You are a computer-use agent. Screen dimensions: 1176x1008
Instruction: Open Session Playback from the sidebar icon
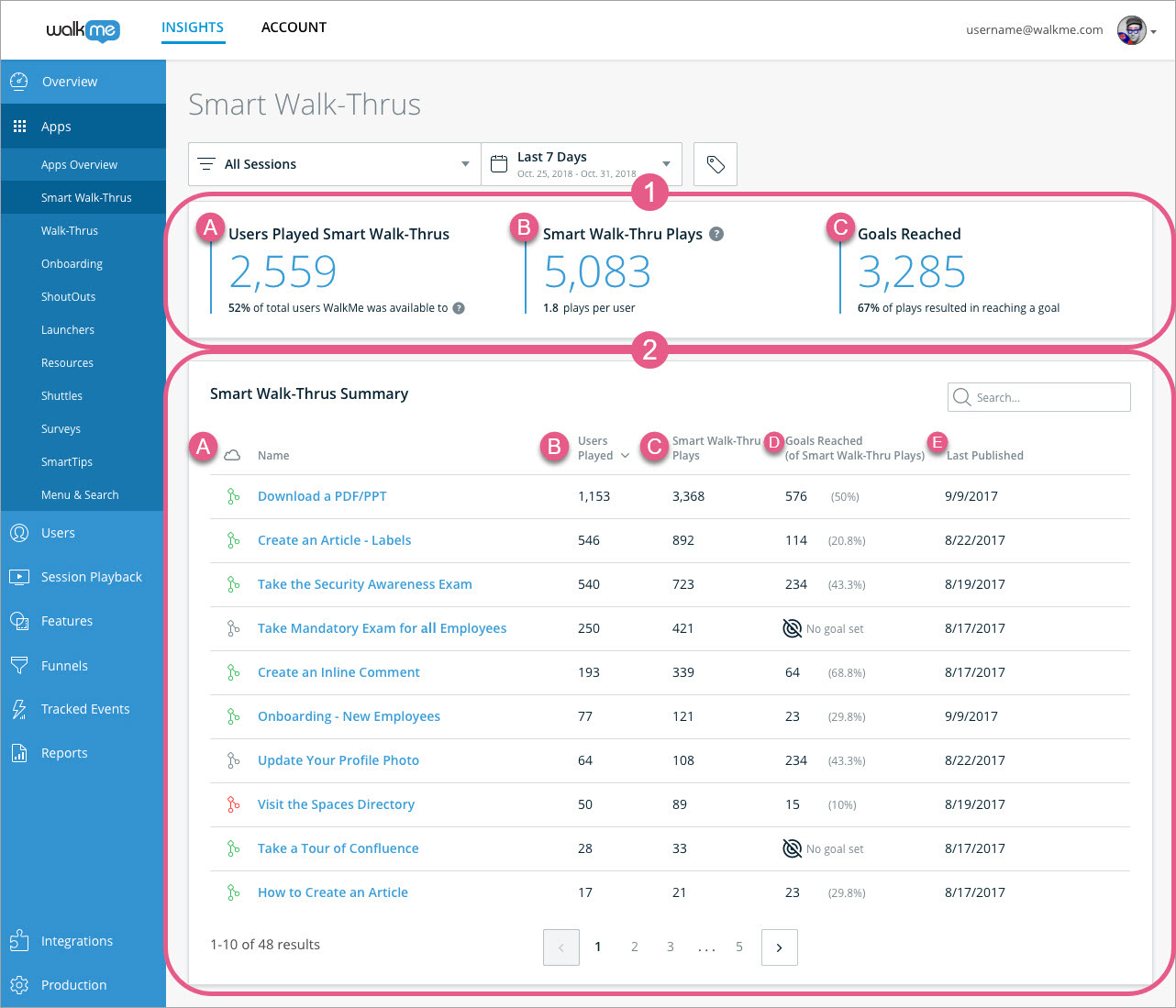pos(19,576)
